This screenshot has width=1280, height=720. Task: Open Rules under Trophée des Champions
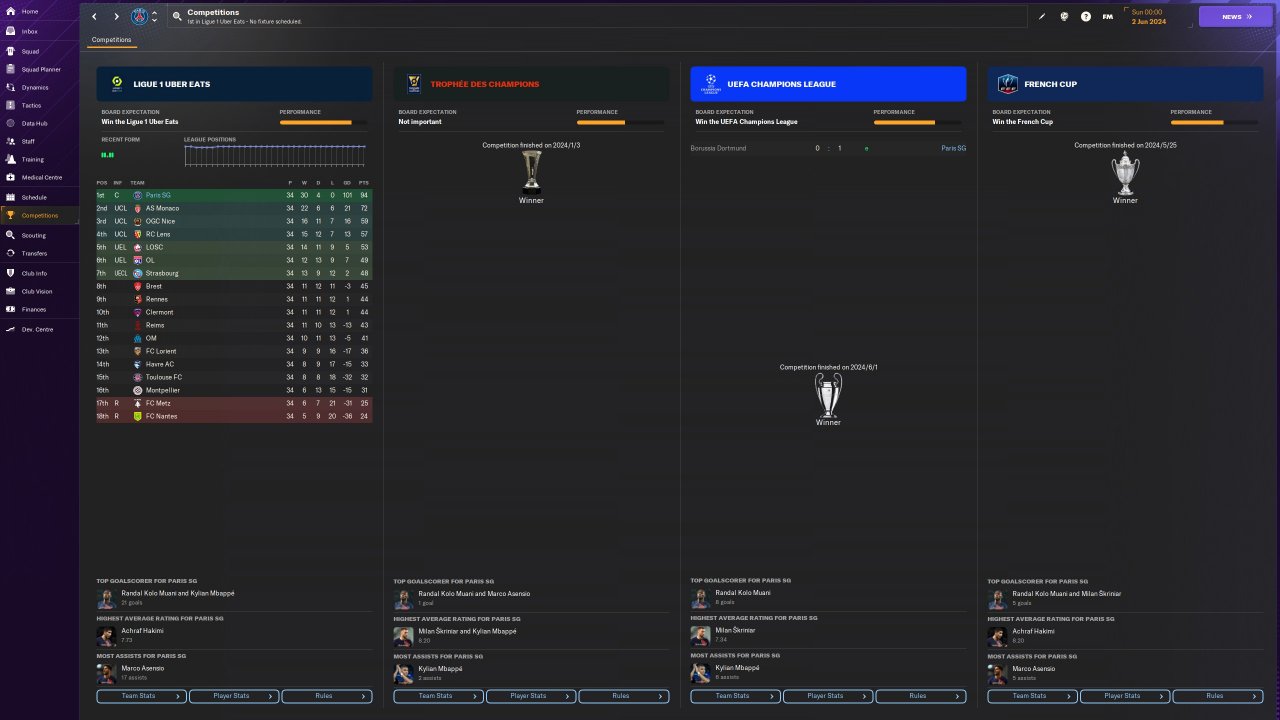click(624, 696)
